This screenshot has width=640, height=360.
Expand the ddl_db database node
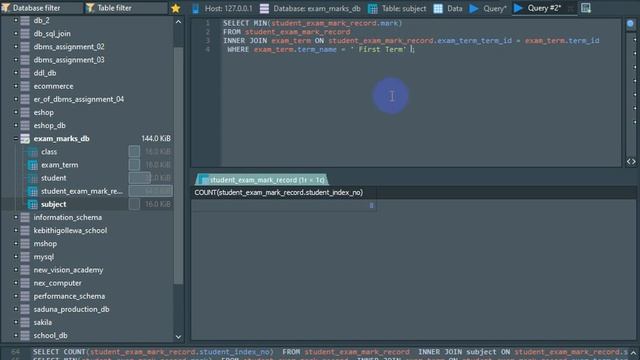[x=16, y=73]
